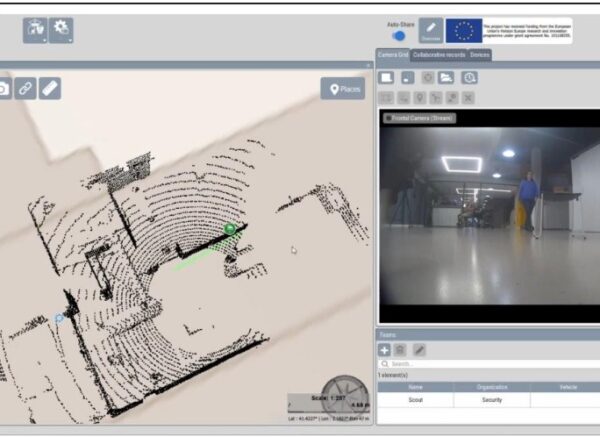Sort teams by Organization column header

coord(491,386)
